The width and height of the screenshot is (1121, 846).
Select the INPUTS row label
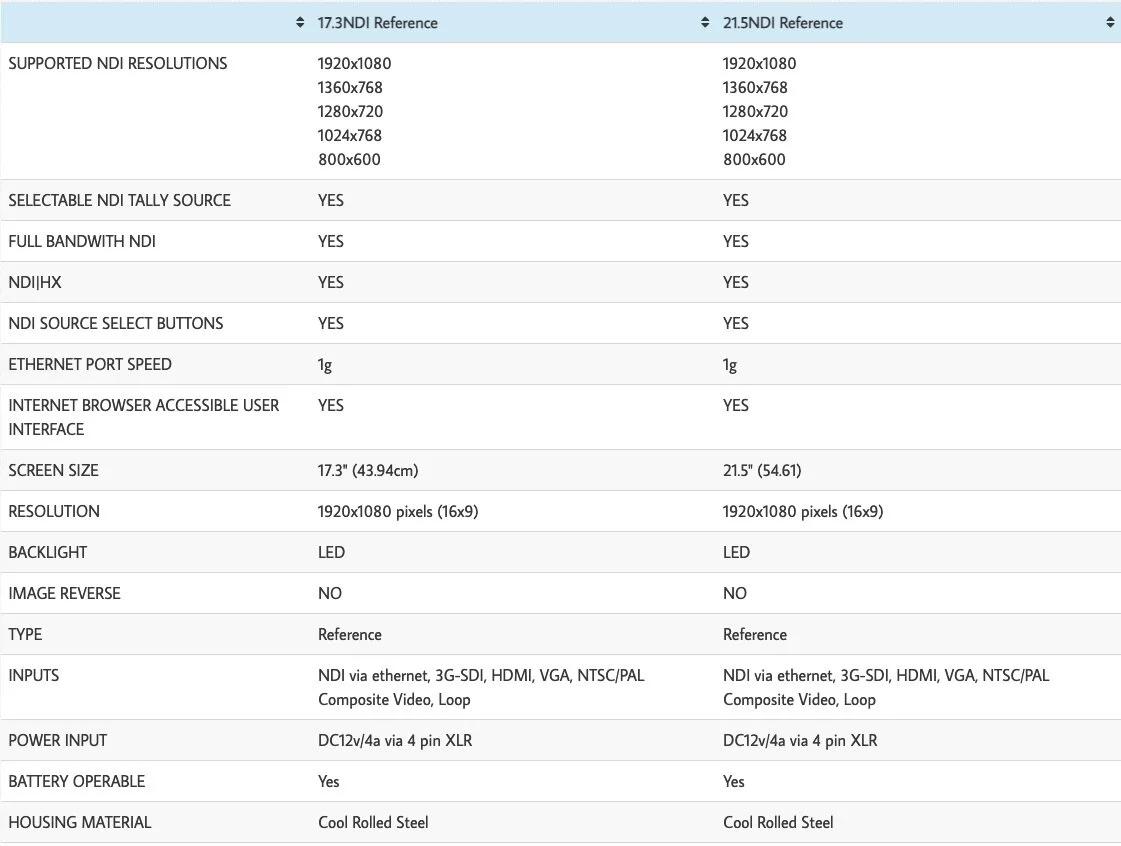click(34, 675)
